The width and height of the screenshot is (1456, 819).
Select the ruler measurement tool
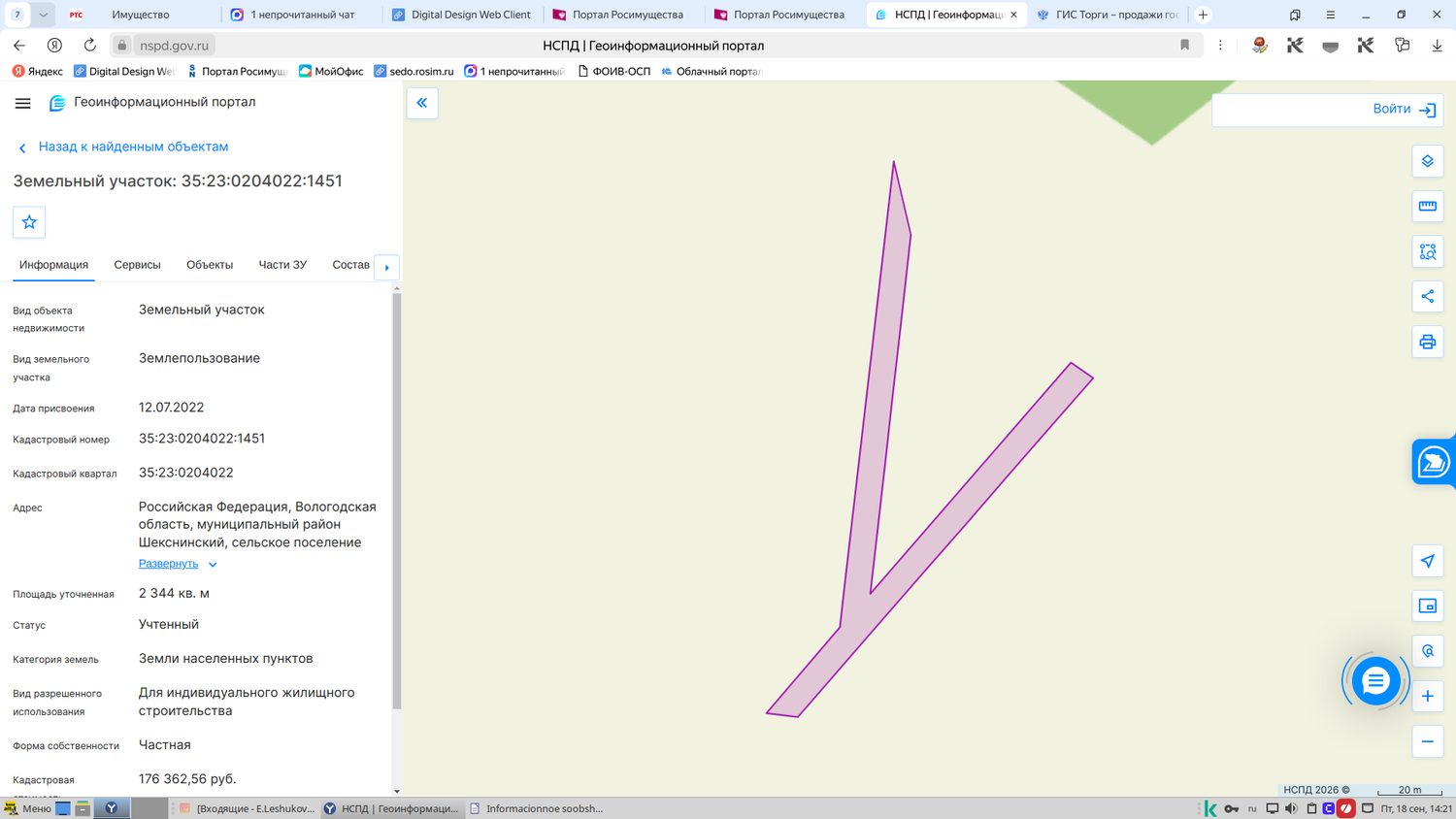(1427, 206)
